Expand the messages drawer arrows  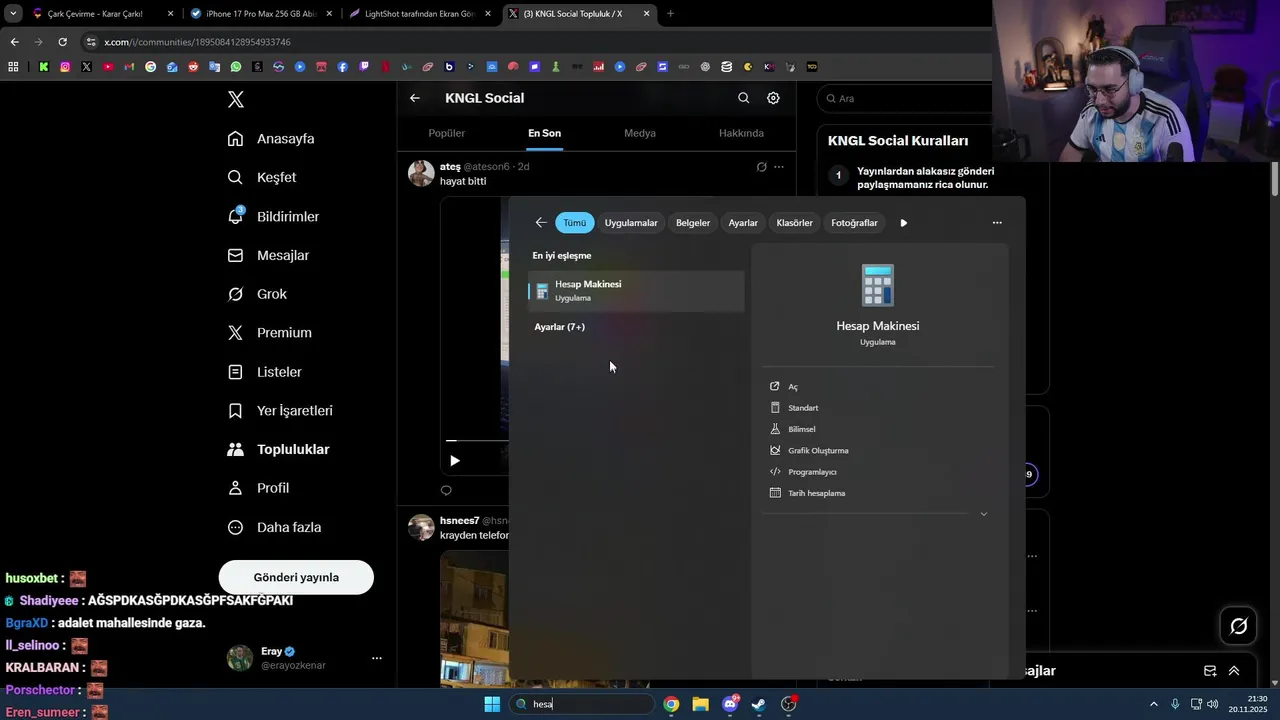(1234, 671)
